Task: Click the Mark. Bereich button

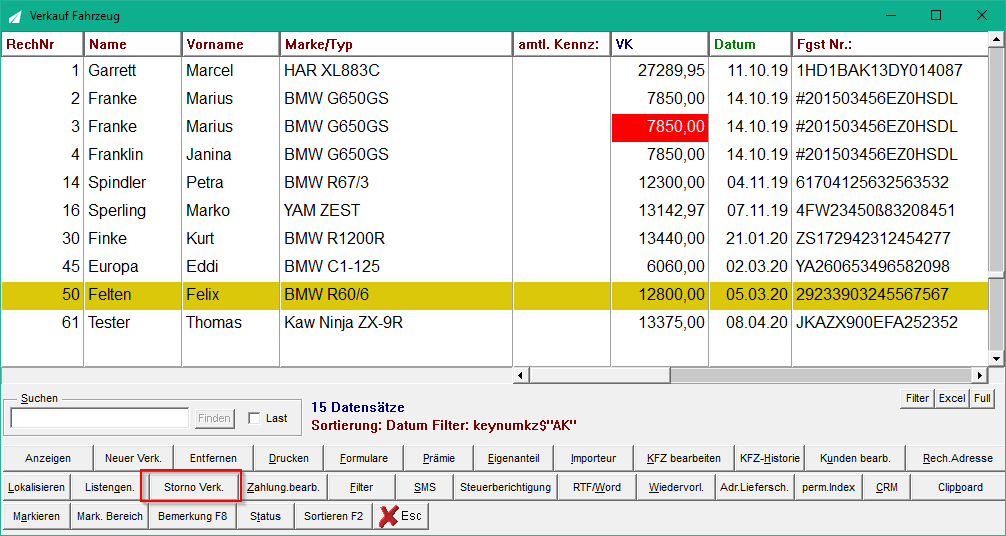Action: point(110,516)
